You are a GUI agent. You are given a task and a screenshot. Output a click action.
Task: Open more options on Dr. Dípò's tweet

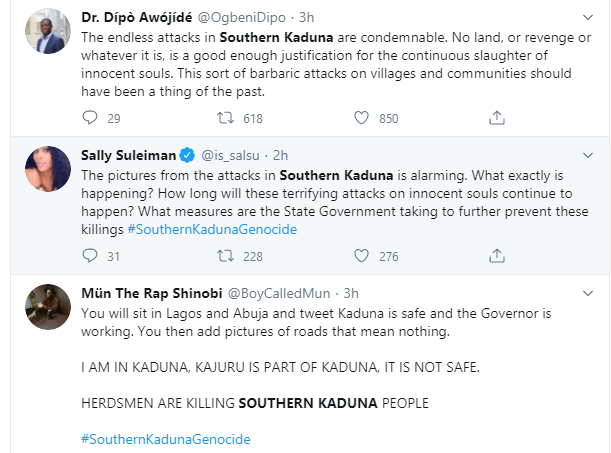coord(588,17)
